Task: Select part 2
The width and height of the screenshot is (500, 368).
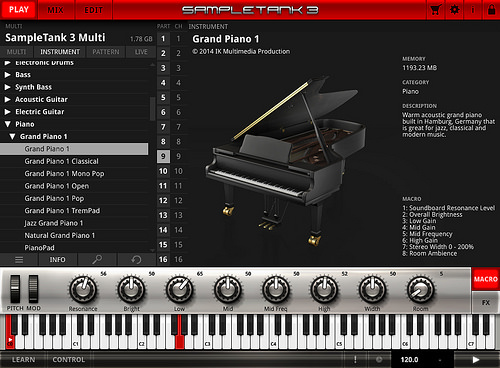Action: click(163, 53)
